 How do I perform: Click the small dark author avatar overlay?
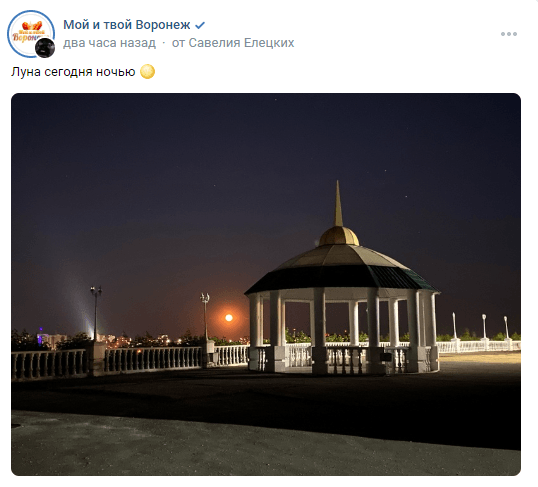[45, 48]
